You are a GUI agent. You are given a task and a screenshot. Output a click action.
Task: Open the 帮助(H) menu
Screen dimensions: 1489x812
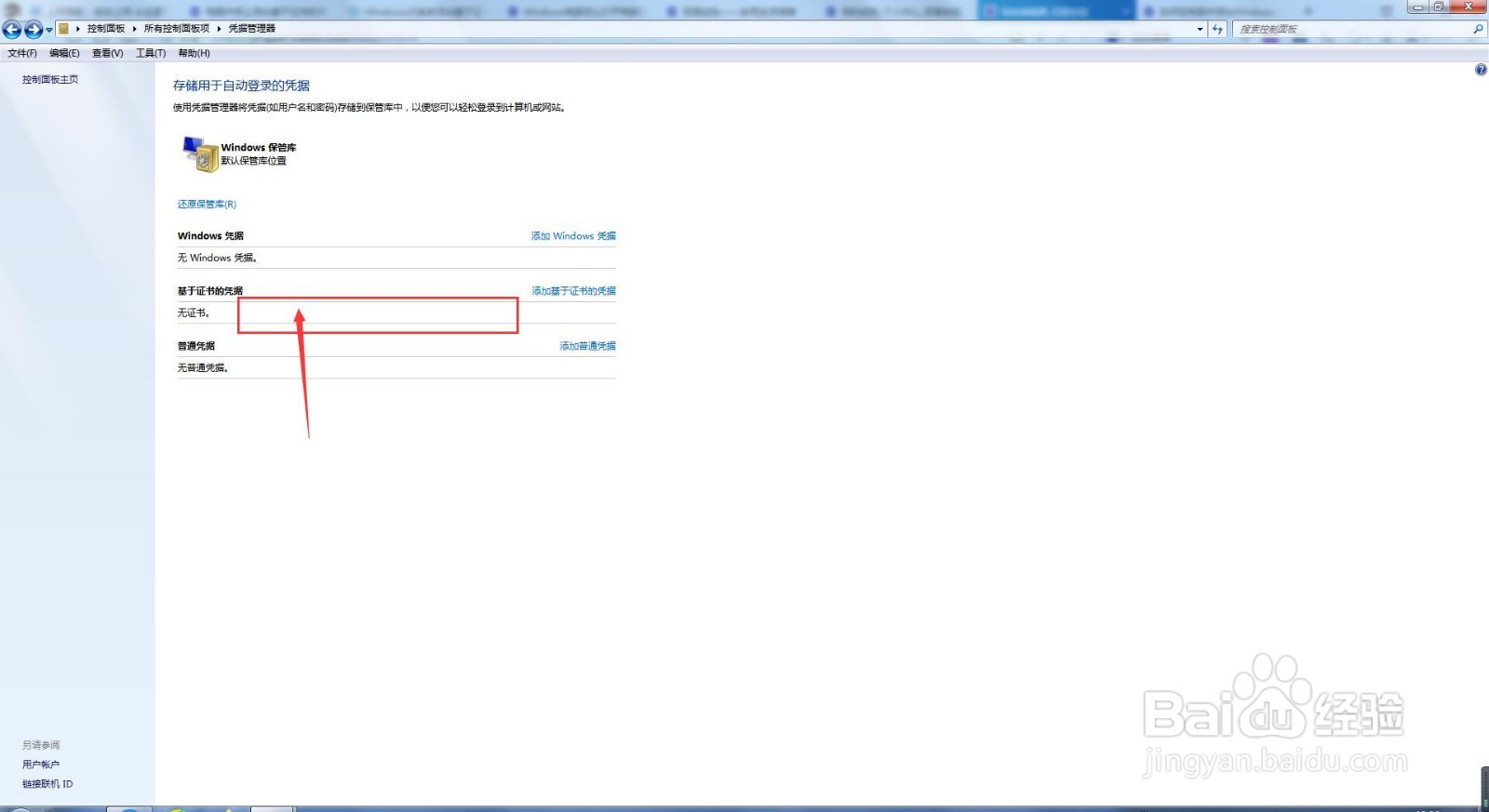point(194,53)
